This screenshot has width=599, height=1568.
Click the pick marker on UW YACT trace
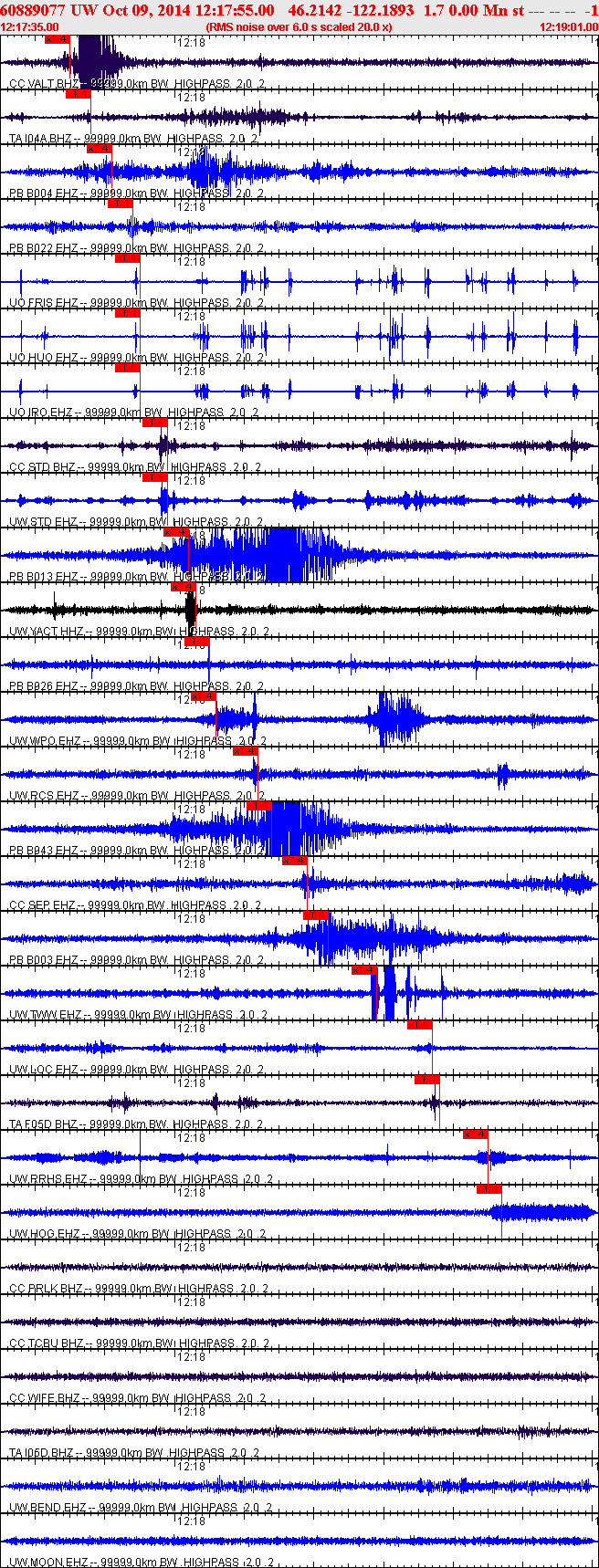click(184, 587)
